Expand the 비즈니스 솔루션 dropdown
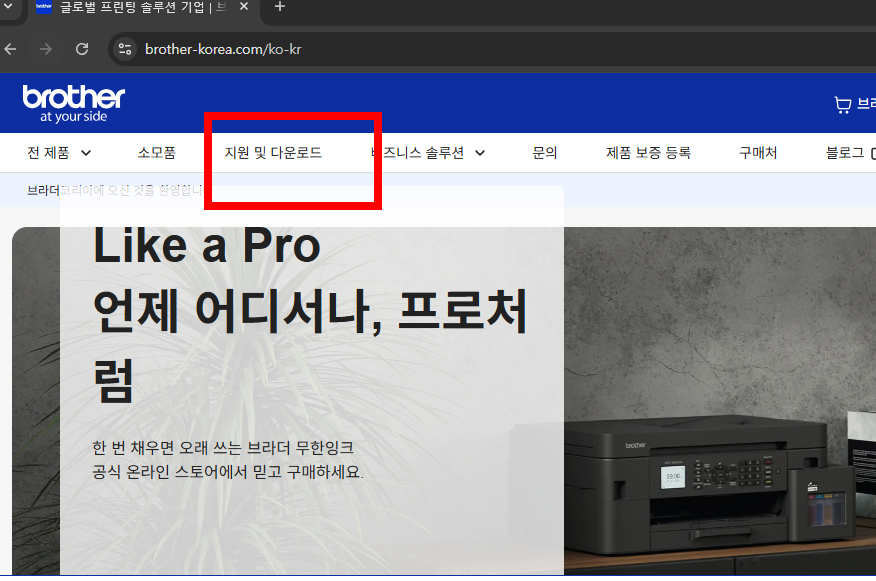 [418, 152]
